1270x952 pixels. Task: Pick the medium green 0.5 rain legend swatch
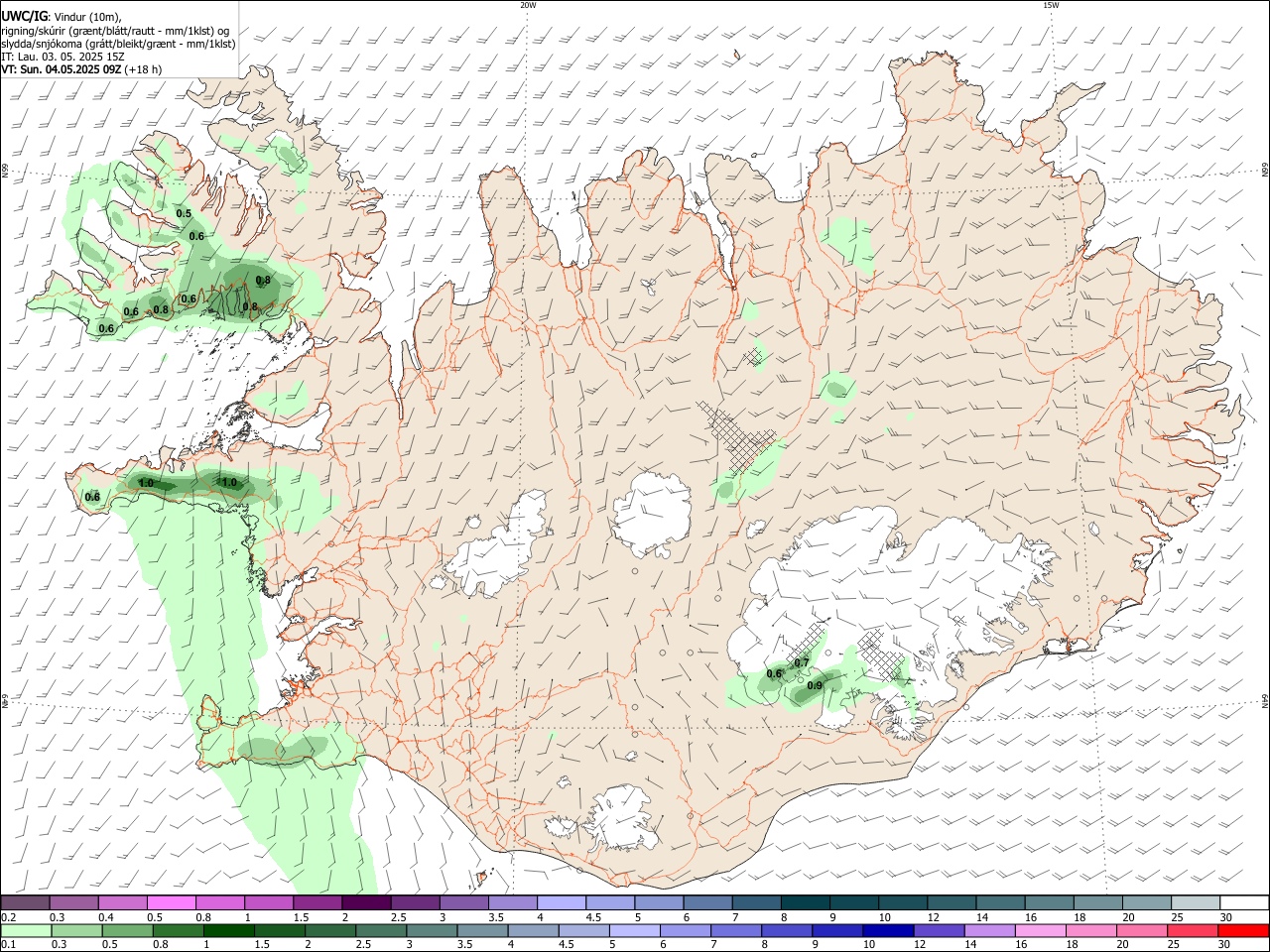pyautogui.click(x=128, y=931)
